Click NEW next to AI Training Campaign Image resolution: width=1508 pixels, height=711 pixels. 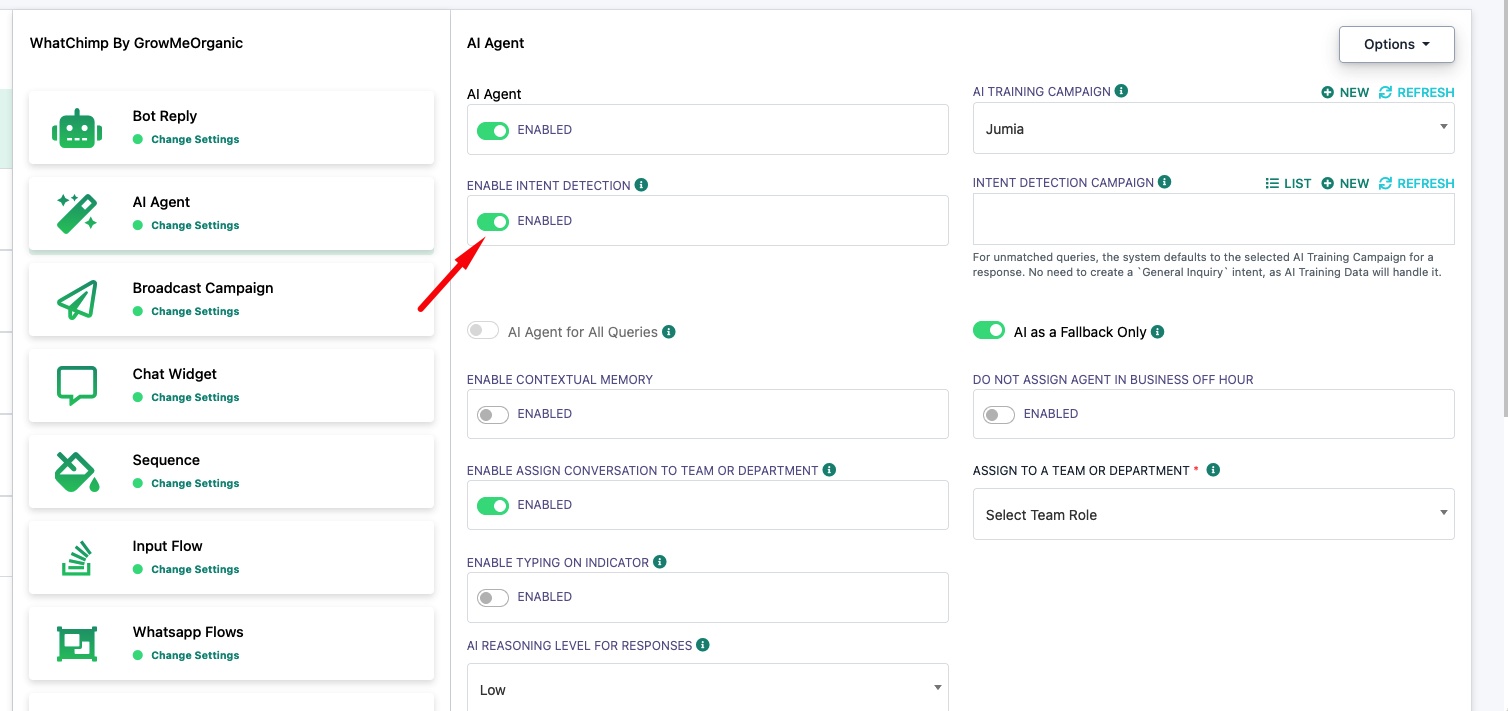pos(1345,92)
